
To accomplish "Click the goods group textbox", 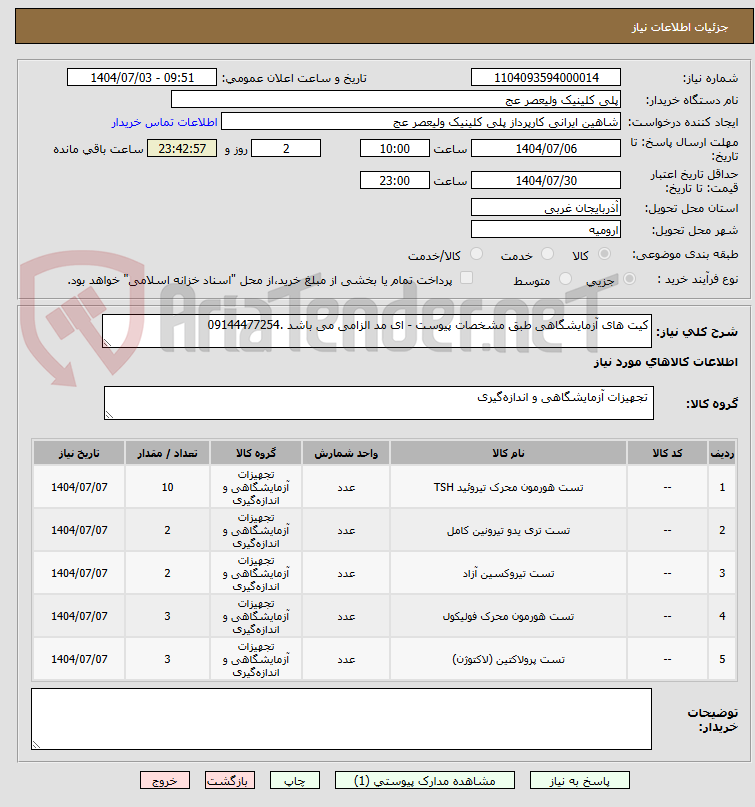I will 379,403.
